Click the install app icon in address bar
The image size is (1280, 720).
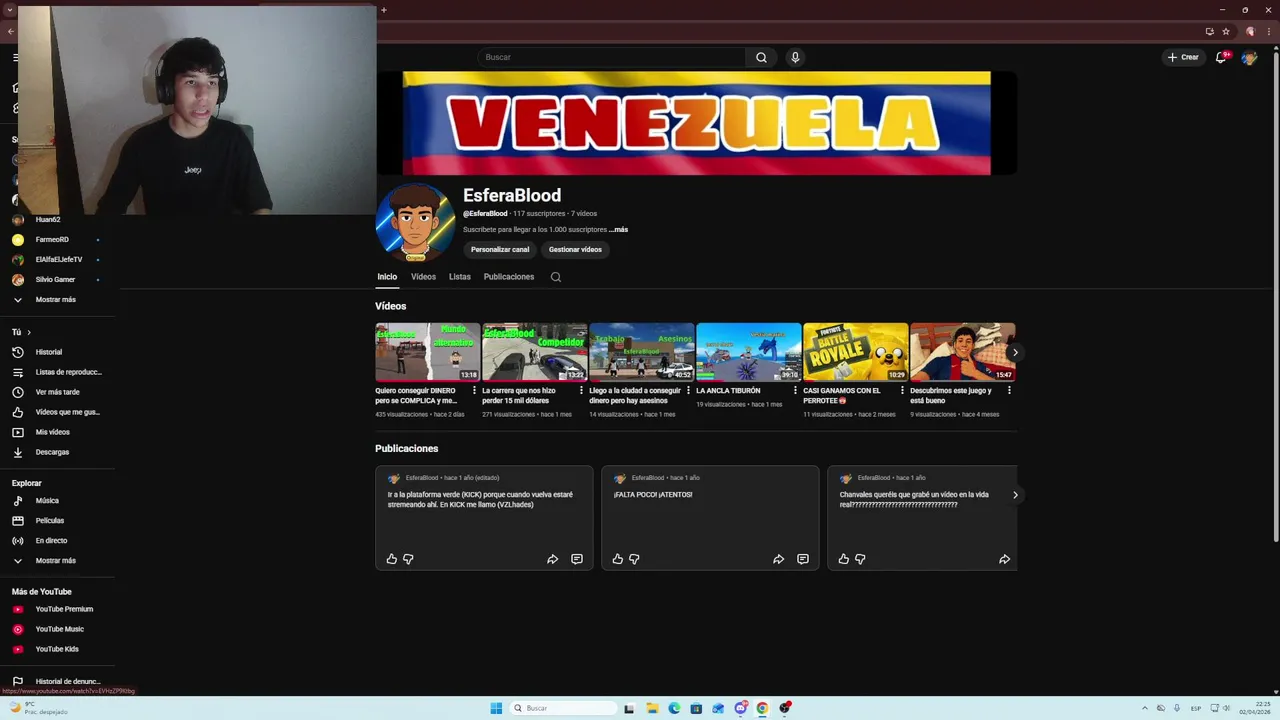coord(1209,31)
